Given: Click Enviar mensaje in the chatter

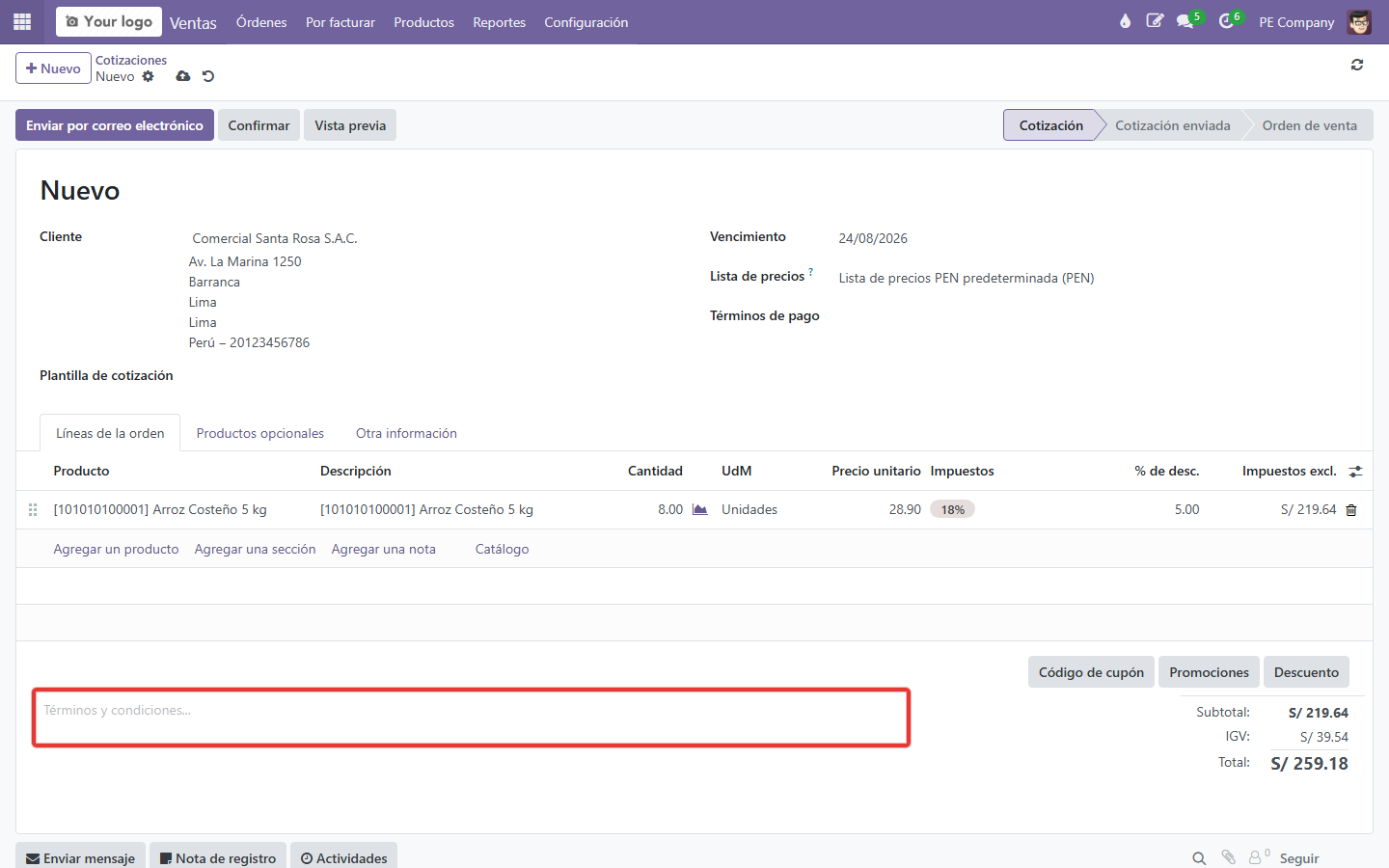Looking at the screenshot, I should 80,857.
